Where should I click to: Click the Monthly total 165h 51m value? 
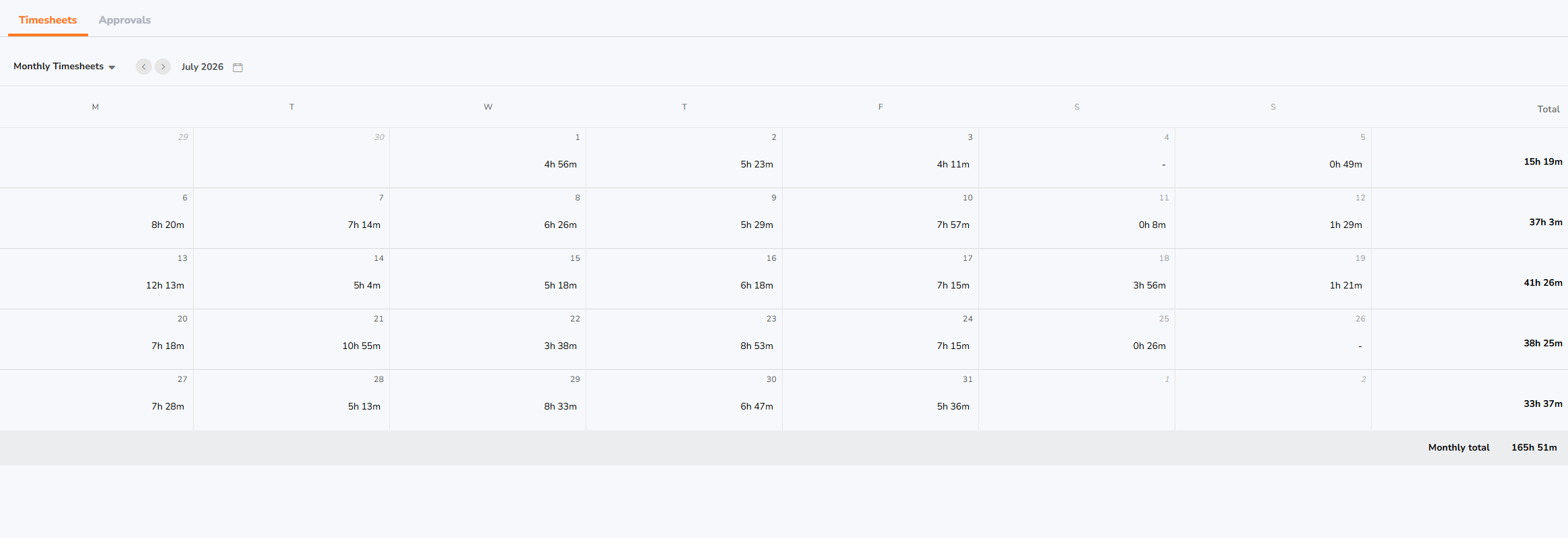coord(1534,447)
